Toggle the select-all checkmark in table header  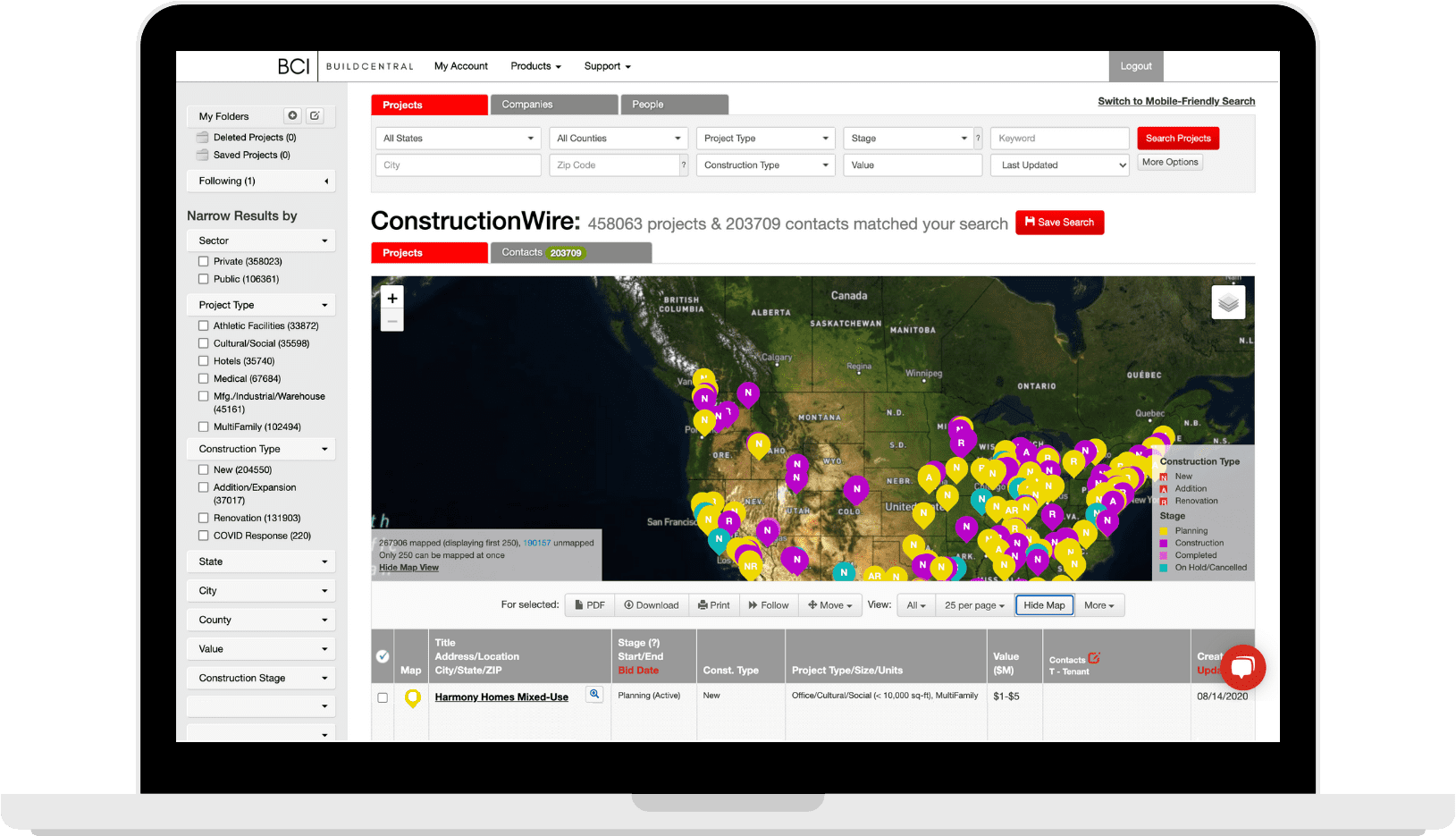tap(383, 656)
